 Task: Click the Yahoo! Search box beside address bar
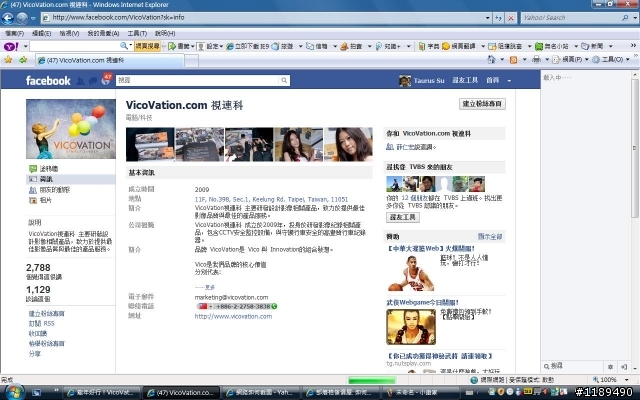click(570, 18)
